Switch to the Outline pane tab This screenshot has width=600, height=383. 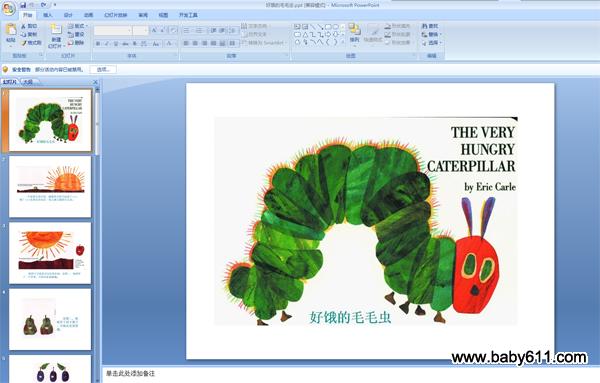coord(28,82)
